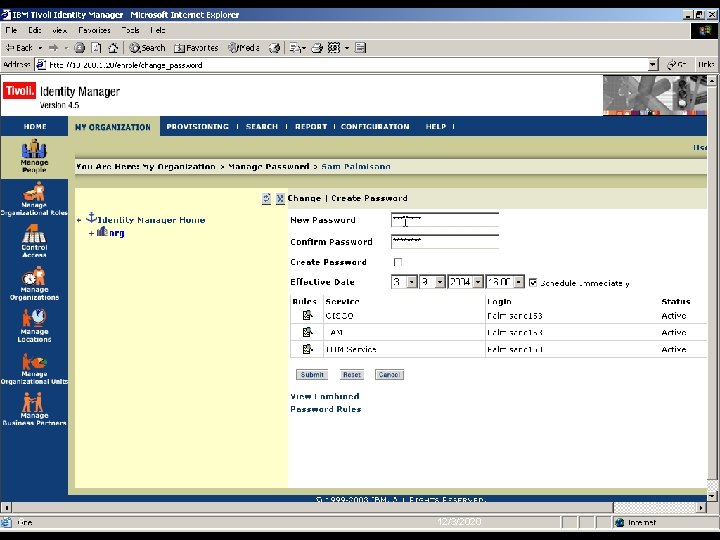
Task: Click the New Password input field
Action: [444, 219]
